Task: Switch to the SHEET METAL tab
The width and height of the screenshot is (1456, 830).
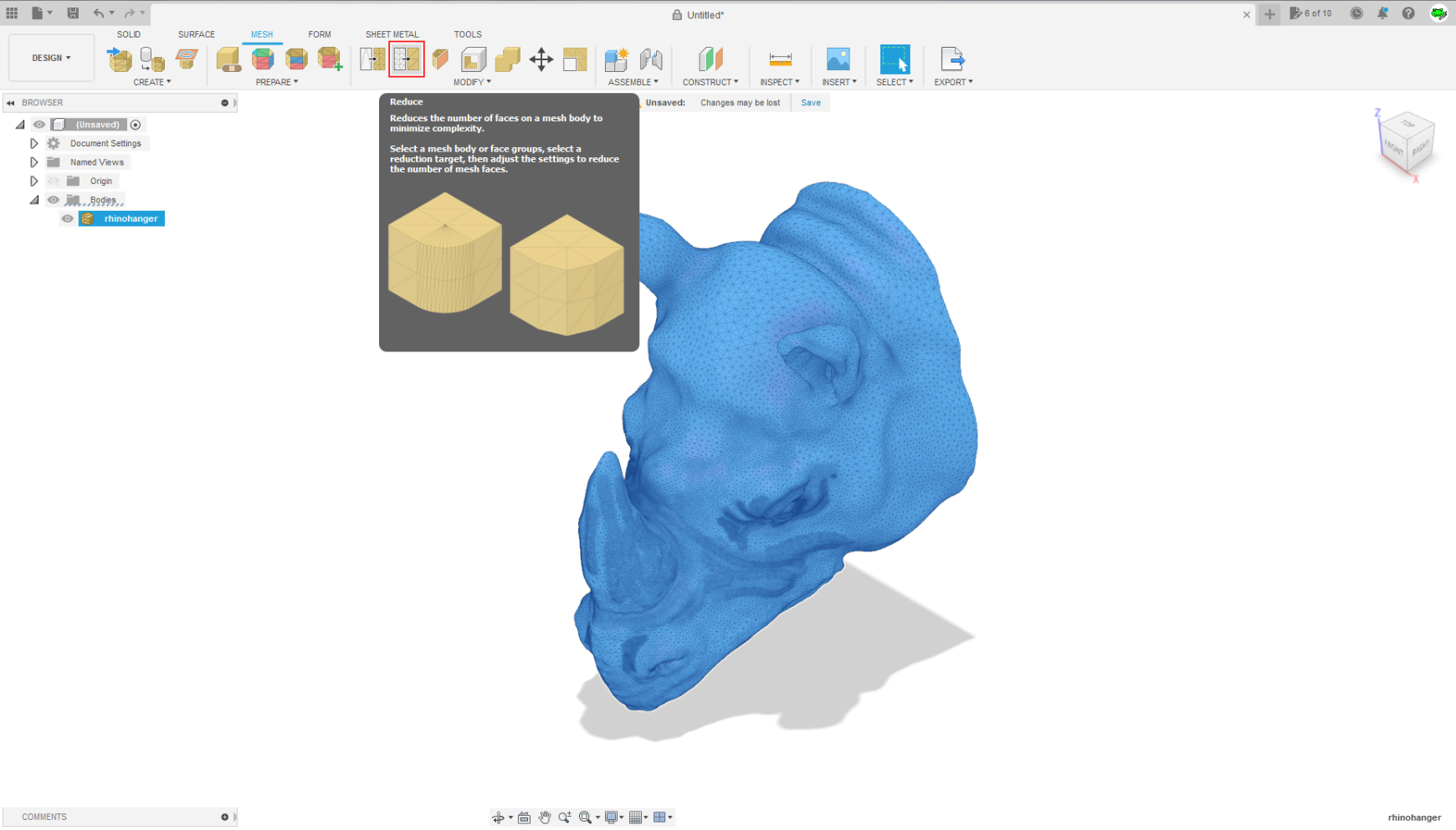Action: pos(391,34)
